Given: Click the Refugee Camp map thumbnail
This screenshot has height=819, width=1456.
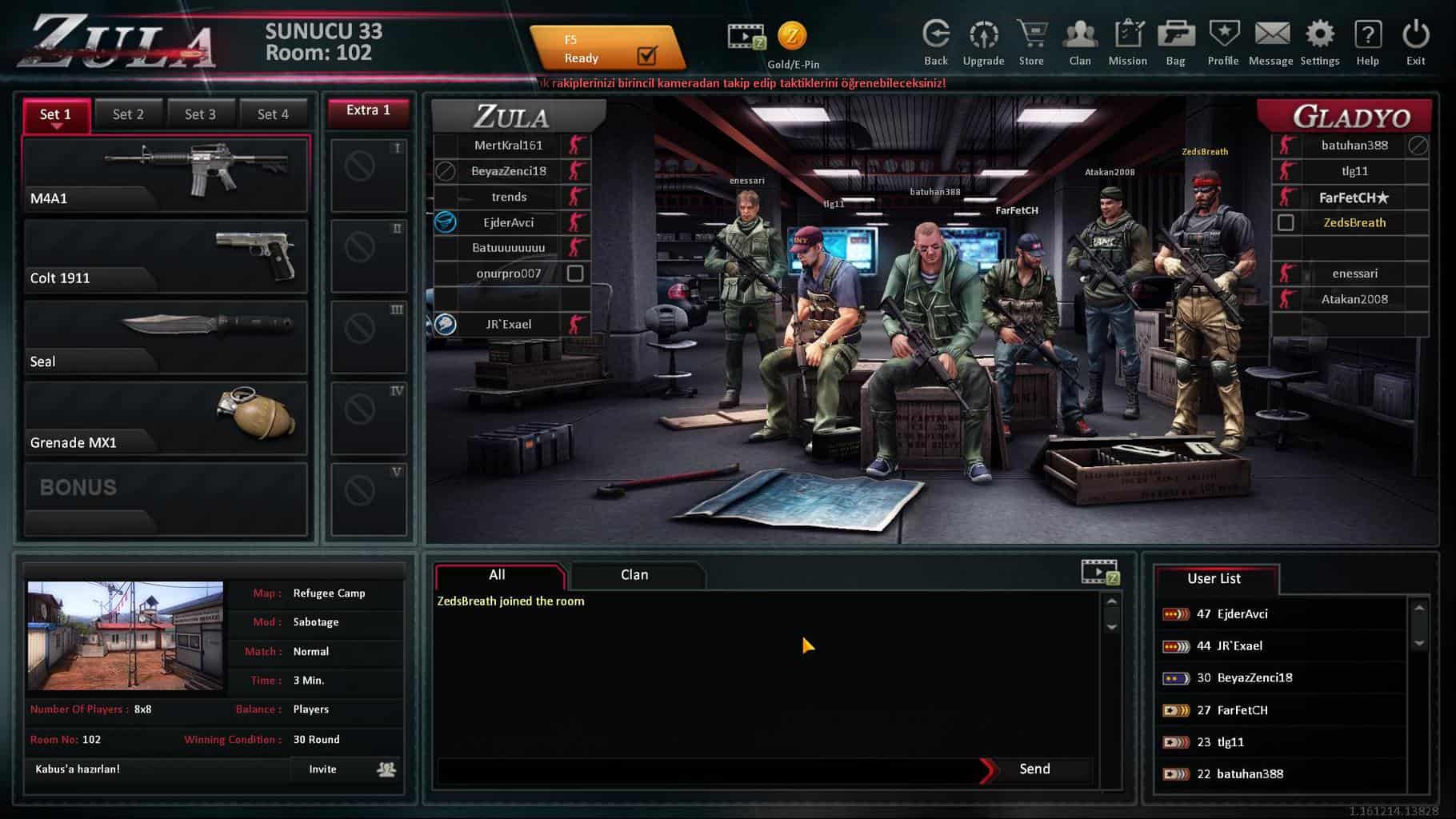Looking at the screenshot, I should tap(126, 636).
